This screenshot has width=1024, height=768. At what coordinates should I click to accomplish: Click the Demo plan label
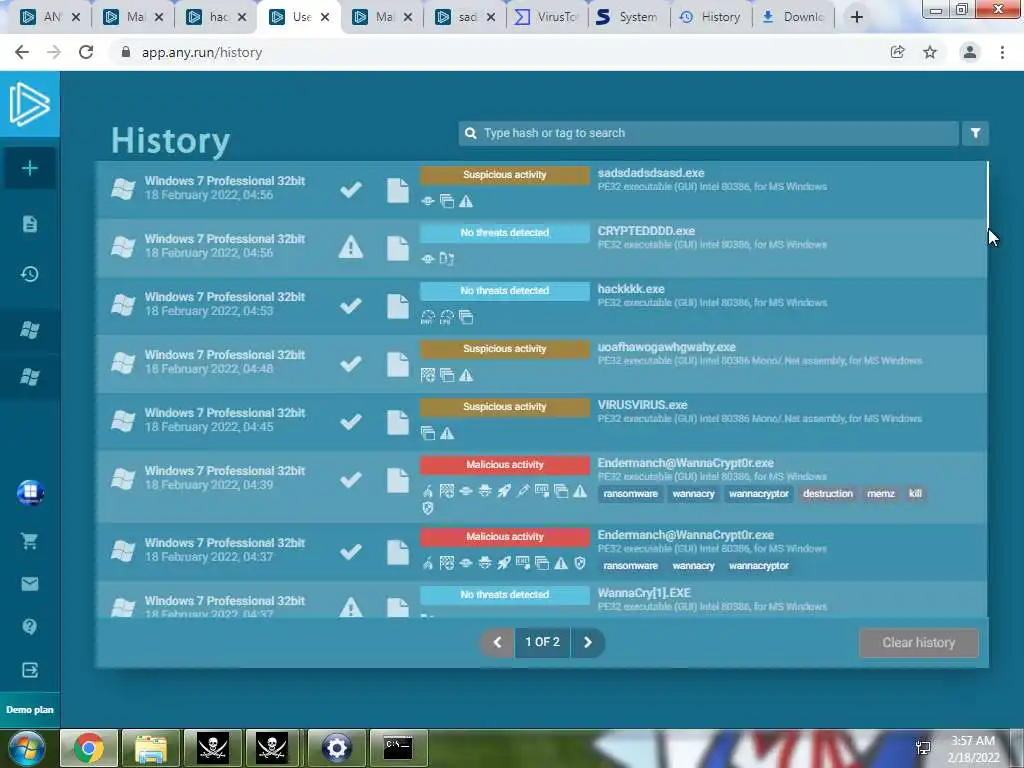click(30, 710)
